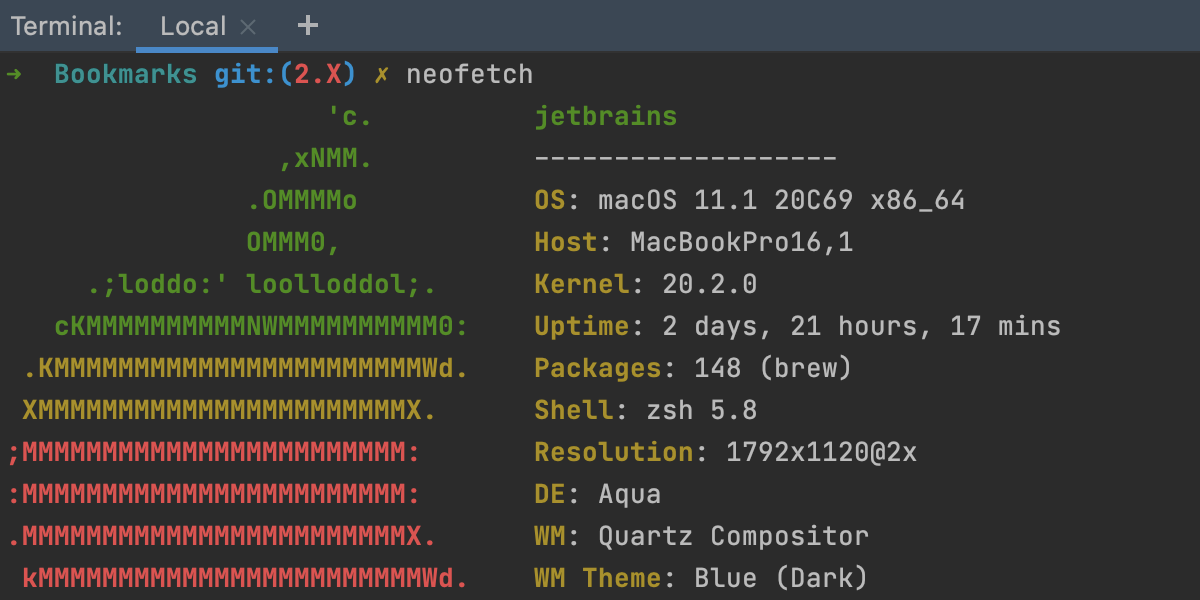Click the Host value MacBookPro16,1
The width and height of the screenshot is (1200, 600).
tap(741, 243)
